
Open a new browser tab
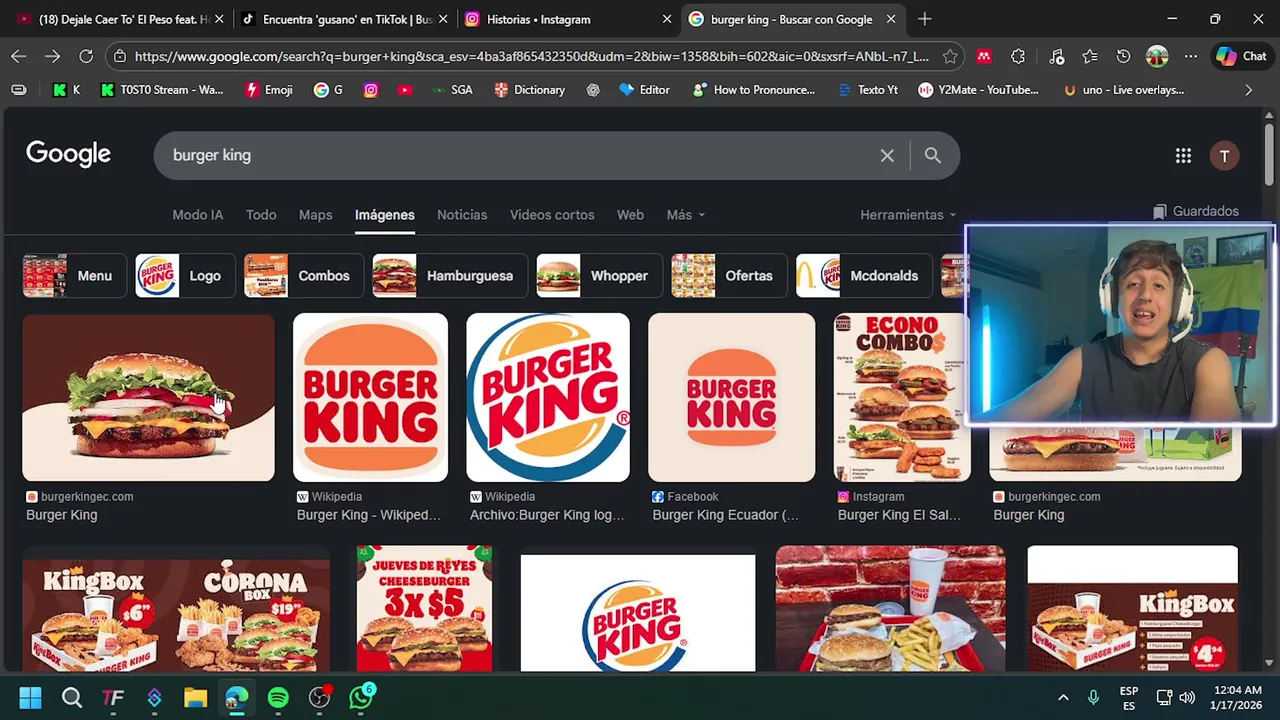click(924, 19)
